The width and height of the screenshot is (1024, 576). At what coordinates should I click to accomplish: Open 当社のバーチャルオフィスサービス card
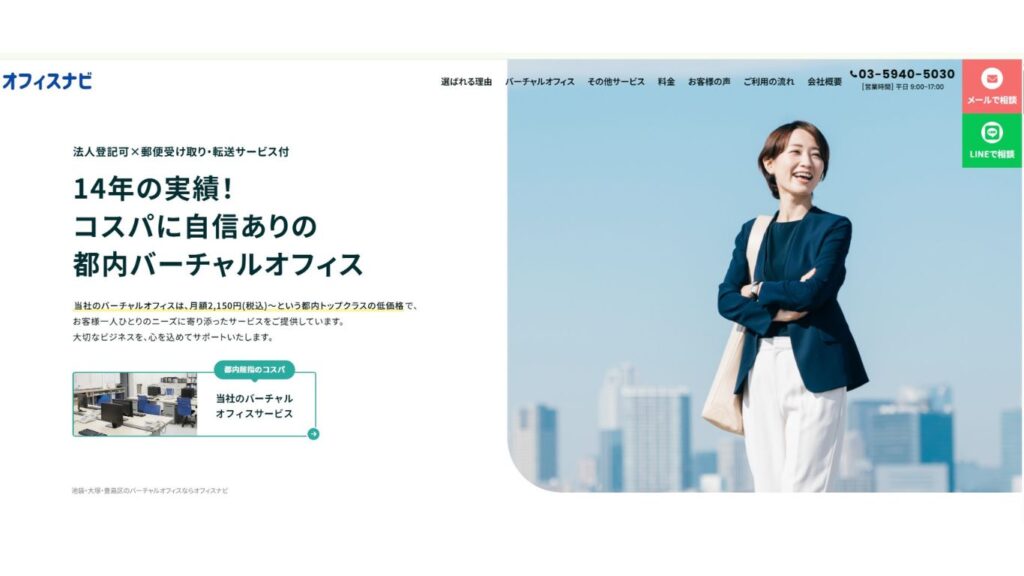coord(195,404)
